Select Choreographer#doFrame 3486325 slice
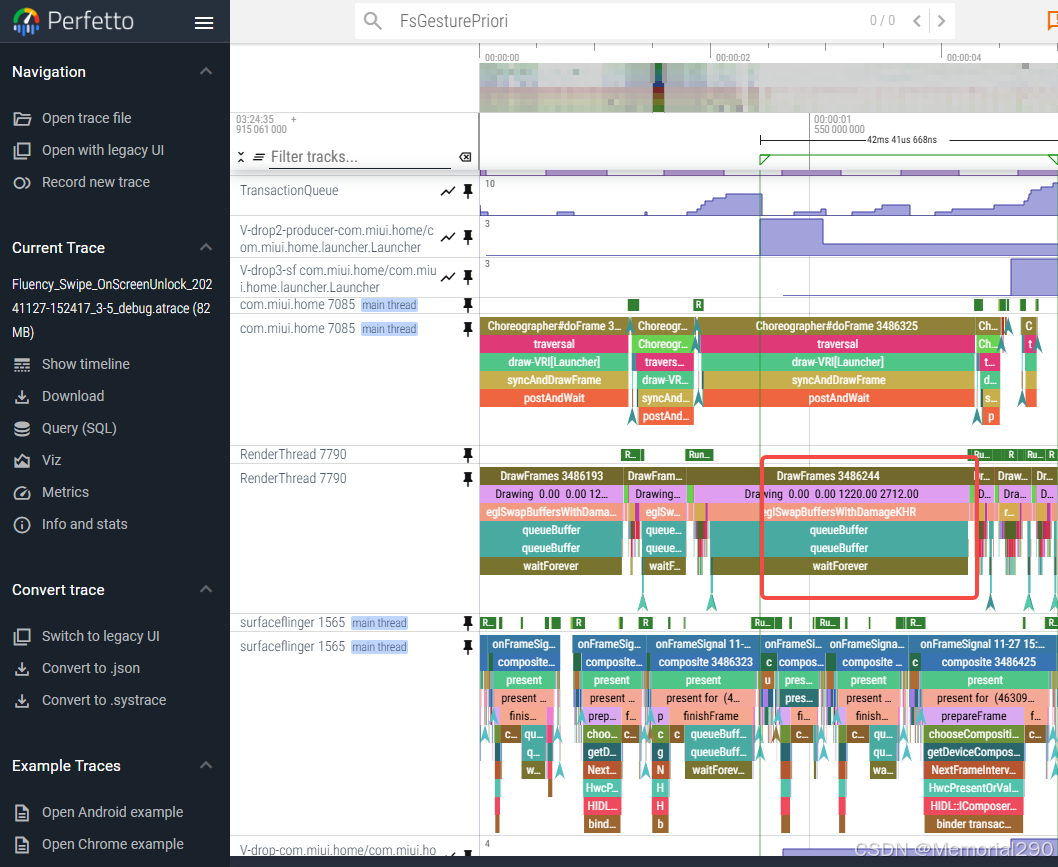The image size is (1058, 867). point(836,326)
